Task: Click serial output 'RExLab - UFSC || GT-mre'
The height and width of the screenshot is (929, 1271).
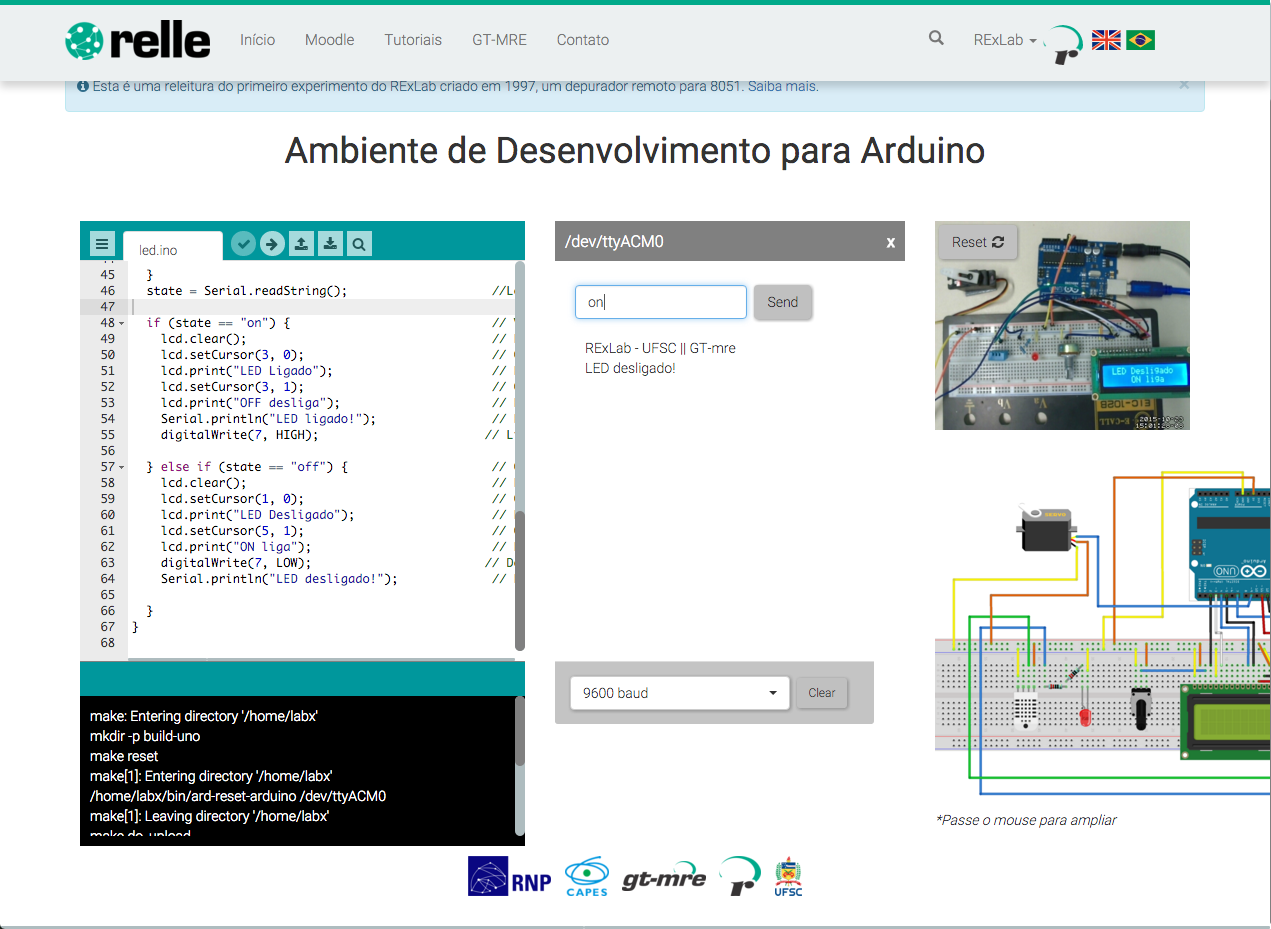Action: point(660,348)
